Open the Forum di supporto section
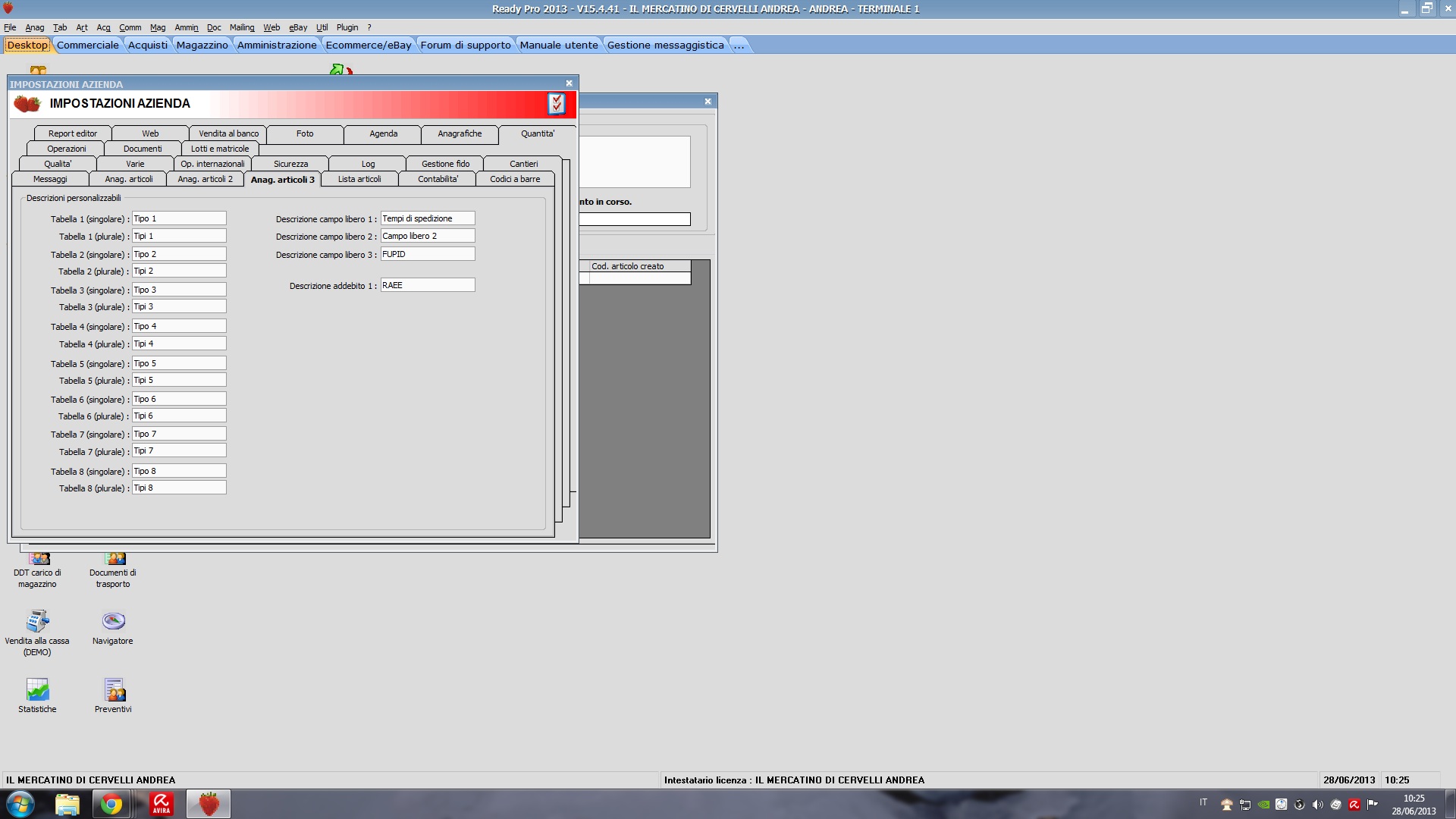1456x819 pixels. [466, 45]
